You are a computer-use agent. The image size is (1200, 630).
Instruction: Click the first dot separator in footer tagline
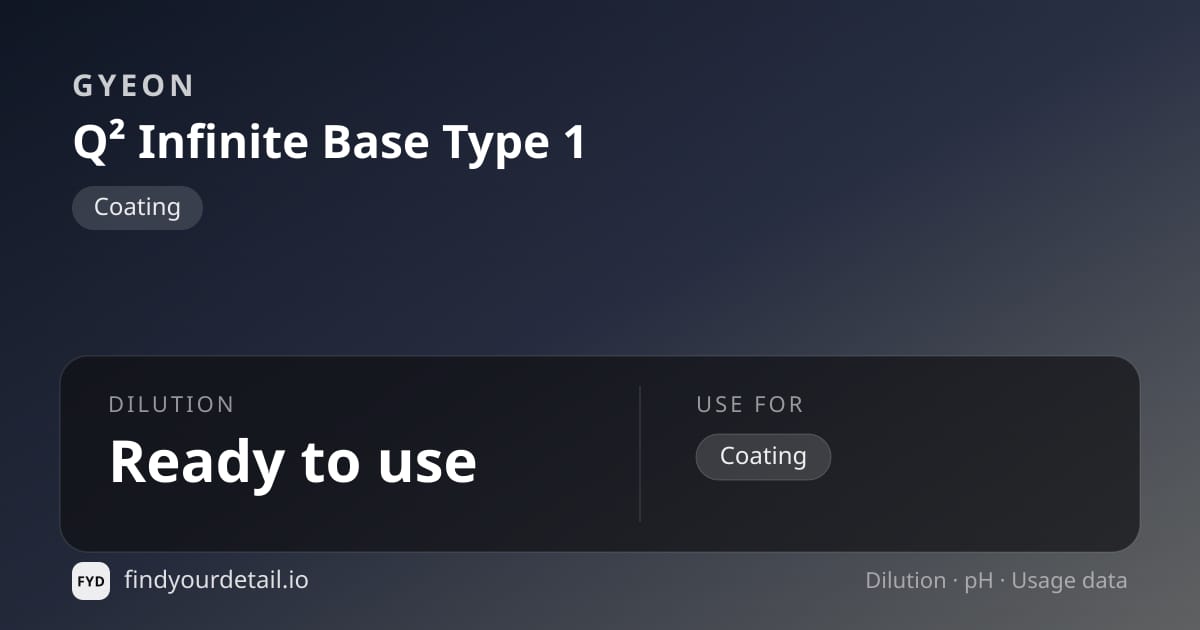[x=955, y=581]
